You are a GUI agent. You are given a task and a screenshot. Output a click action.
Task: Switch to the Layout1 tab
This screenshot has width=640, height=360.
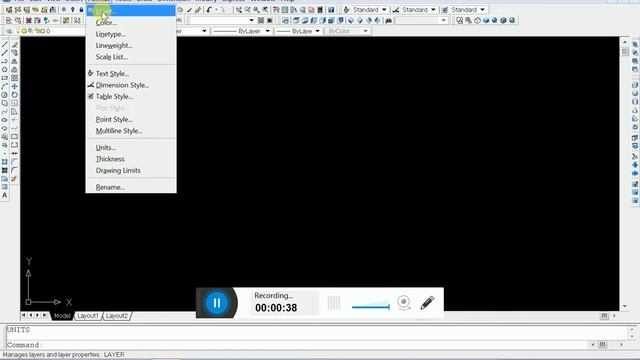[88, 316]
